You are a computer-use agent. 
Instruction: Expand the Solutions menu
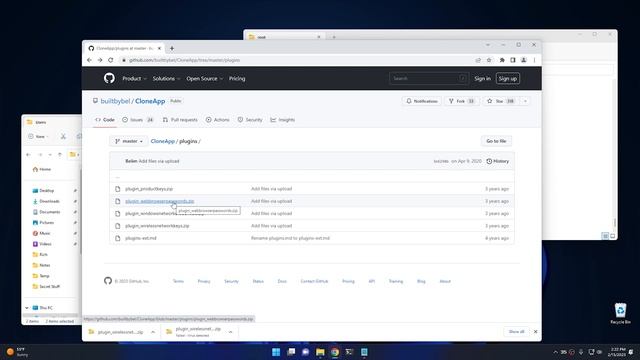(x=166, y=78)
